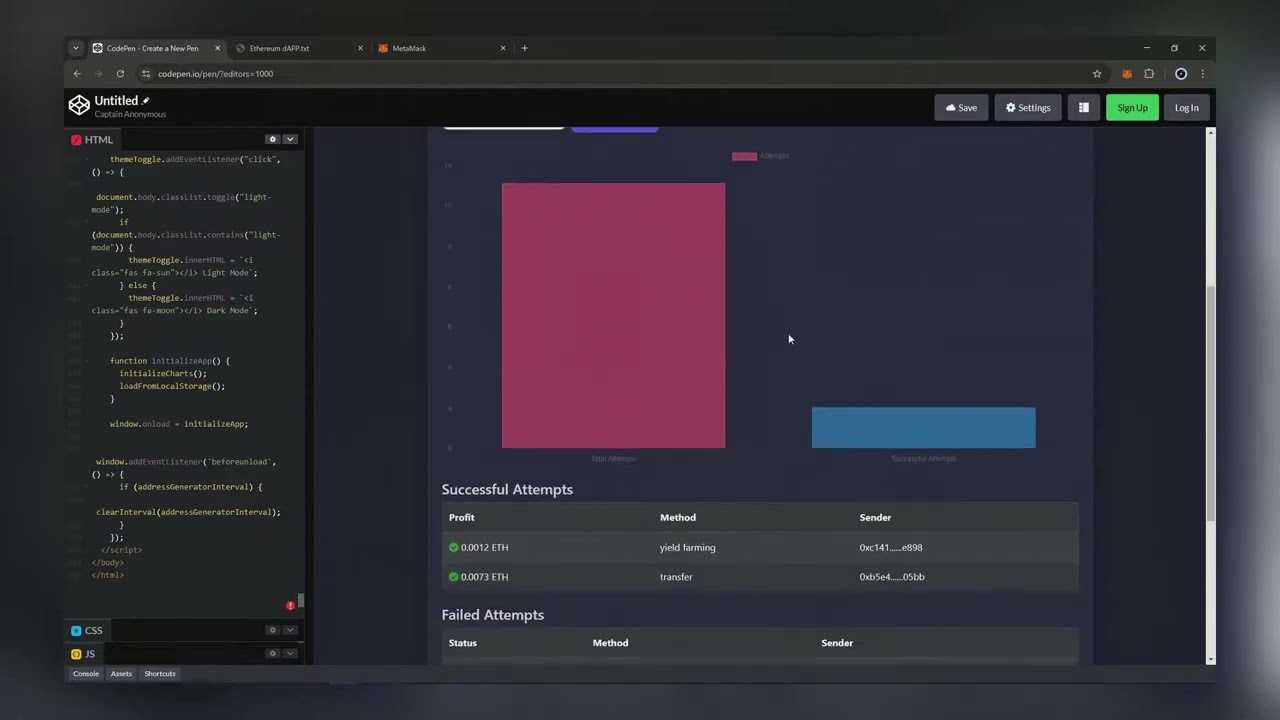Open MetaMask fox extension icon
Screen dimensions: 1280x720
1127,74
